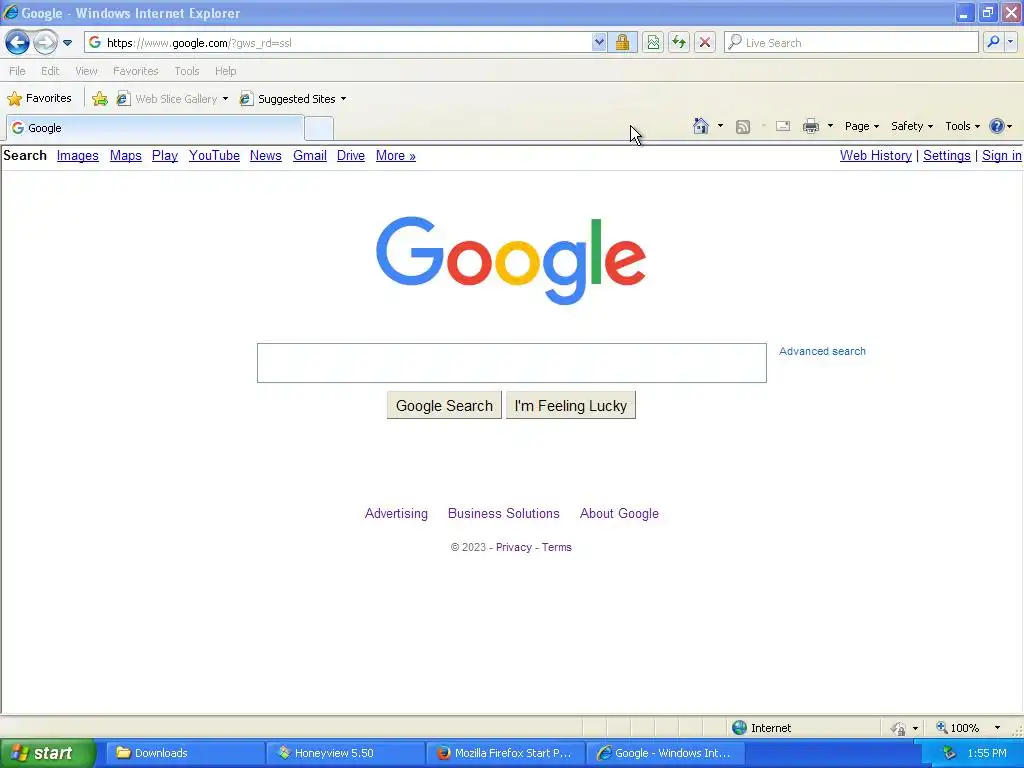The image size is (1024, 768).
Task: Open a new blank tab
Action: 319,128
